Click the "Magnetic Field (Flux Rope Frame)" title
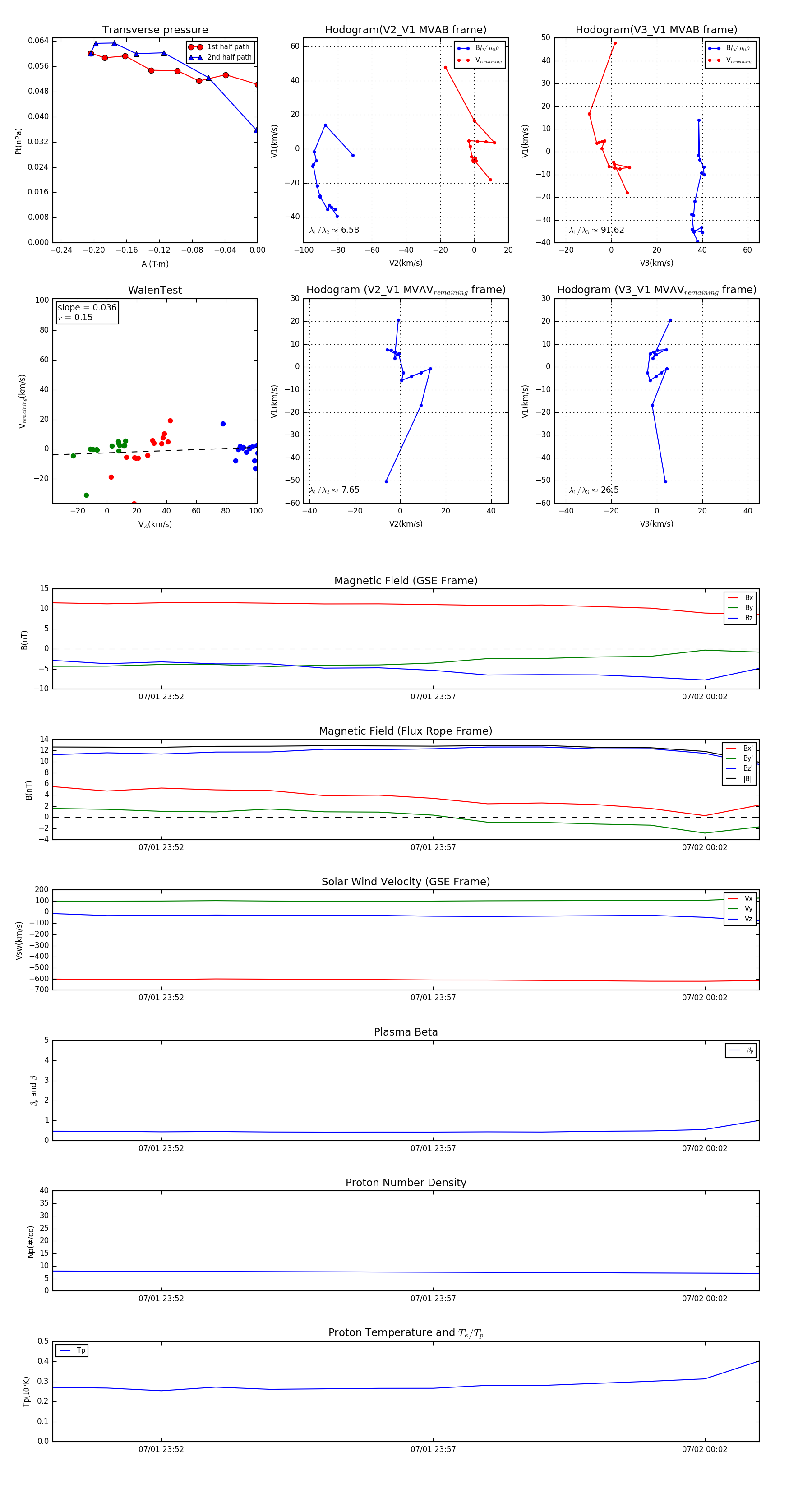Screen dimensions: 812x1489 point(406,731)
